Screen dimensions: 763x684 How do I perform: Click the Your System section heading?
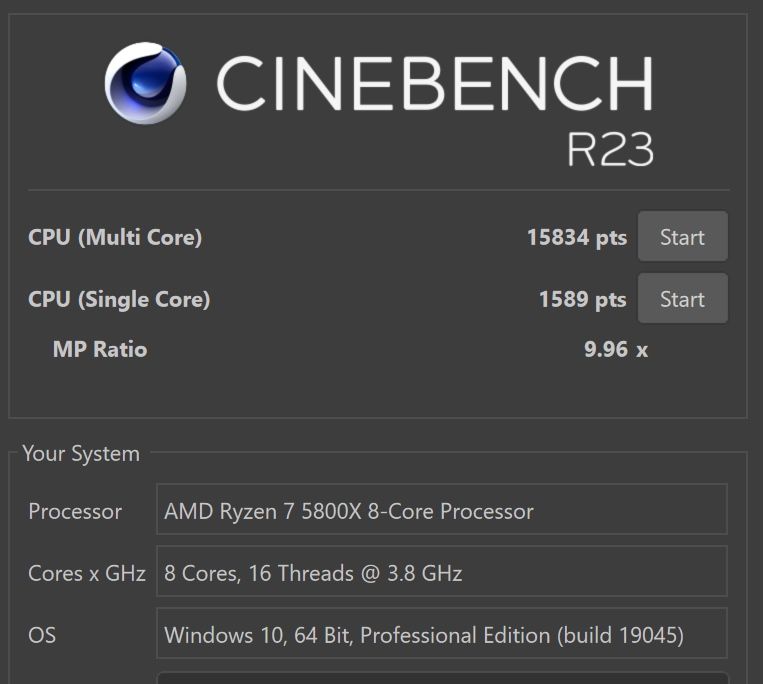(81, 454)
